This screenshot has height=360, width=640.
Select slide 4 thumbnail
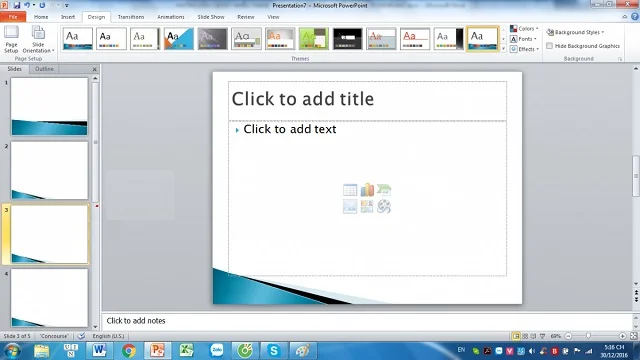(x=49, y=298)
